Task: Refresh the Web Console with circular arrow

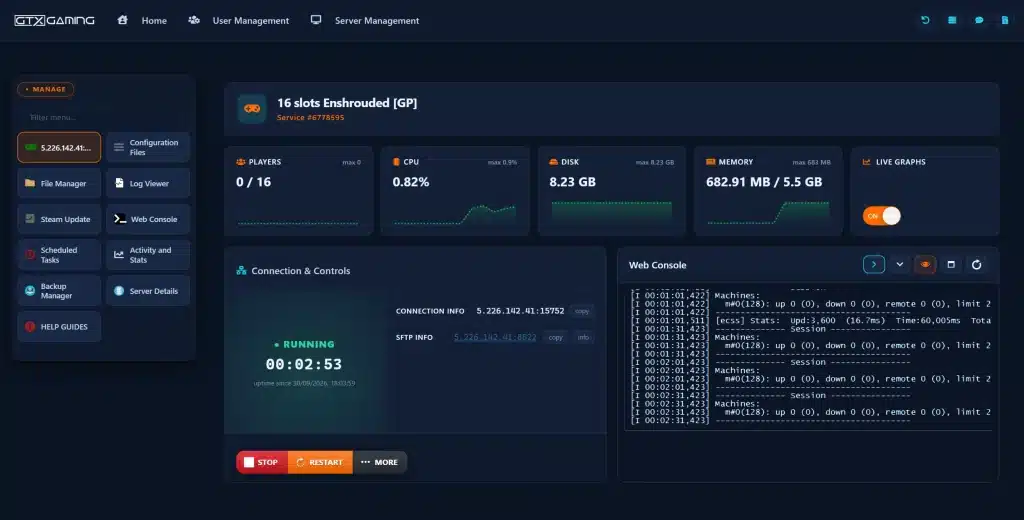Action: (x=976, y=265)
